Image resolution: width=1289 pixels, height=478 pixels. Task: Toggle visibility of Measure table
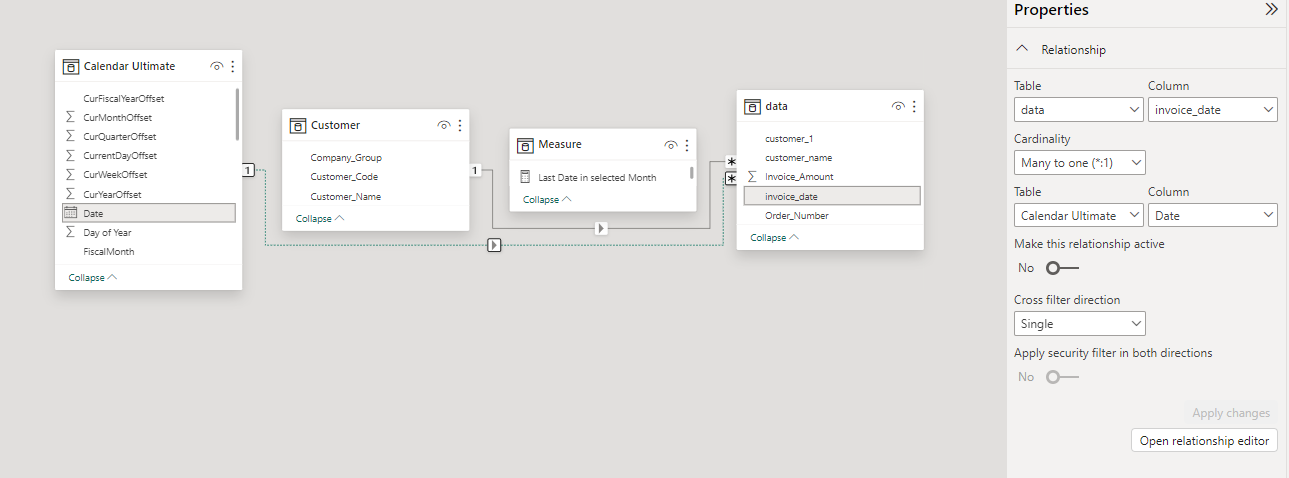click(x=671, y=145)
